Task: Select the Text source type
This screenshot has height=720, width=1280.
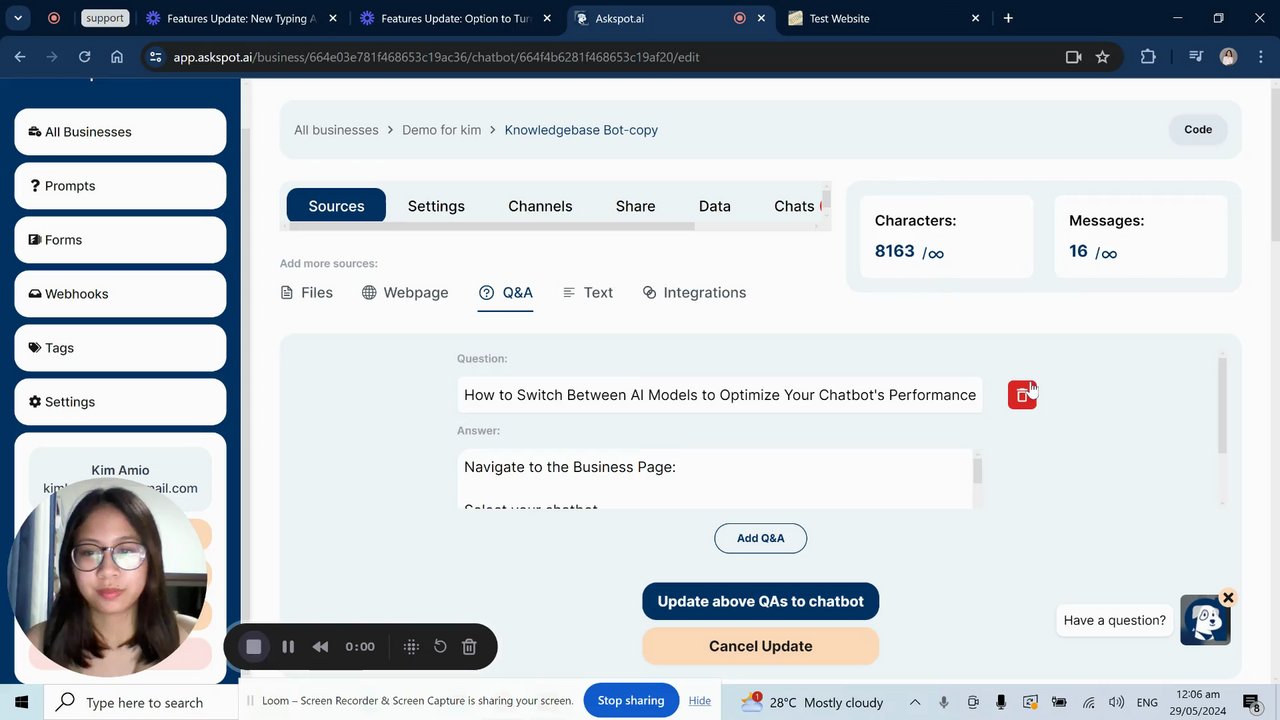Action: [x=588, y=292]
